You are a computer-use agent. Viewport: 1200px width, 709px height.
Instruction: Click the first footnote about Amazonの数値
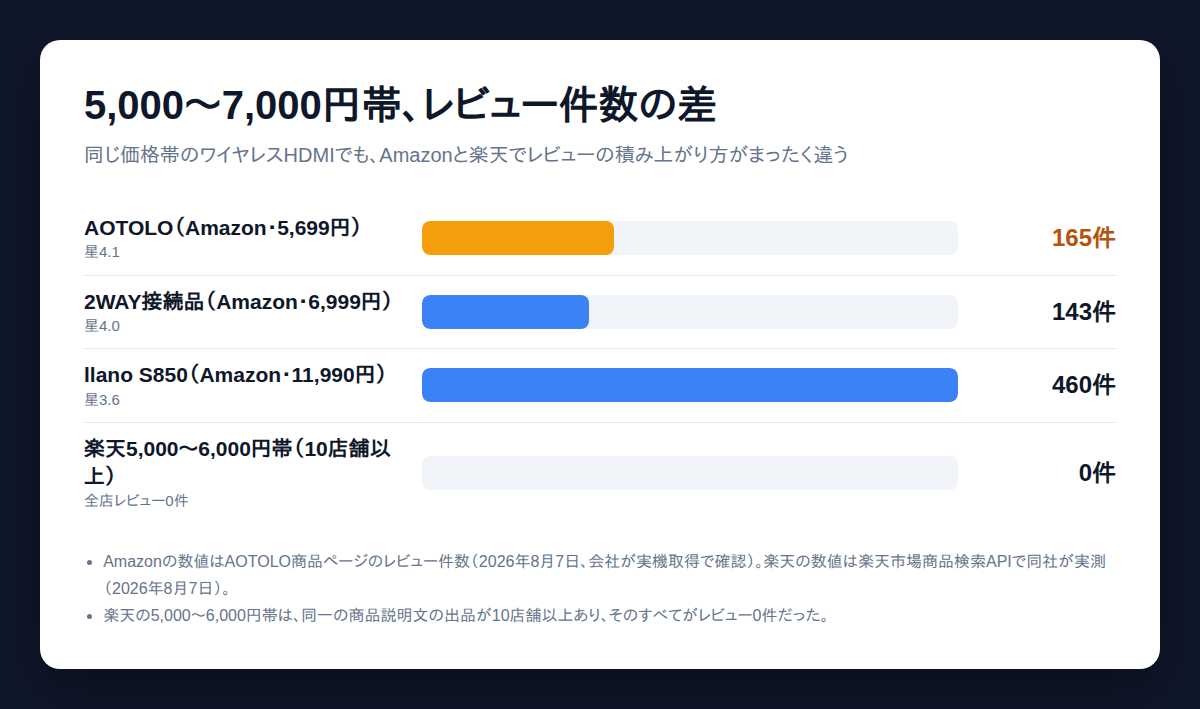coord(605,574)
